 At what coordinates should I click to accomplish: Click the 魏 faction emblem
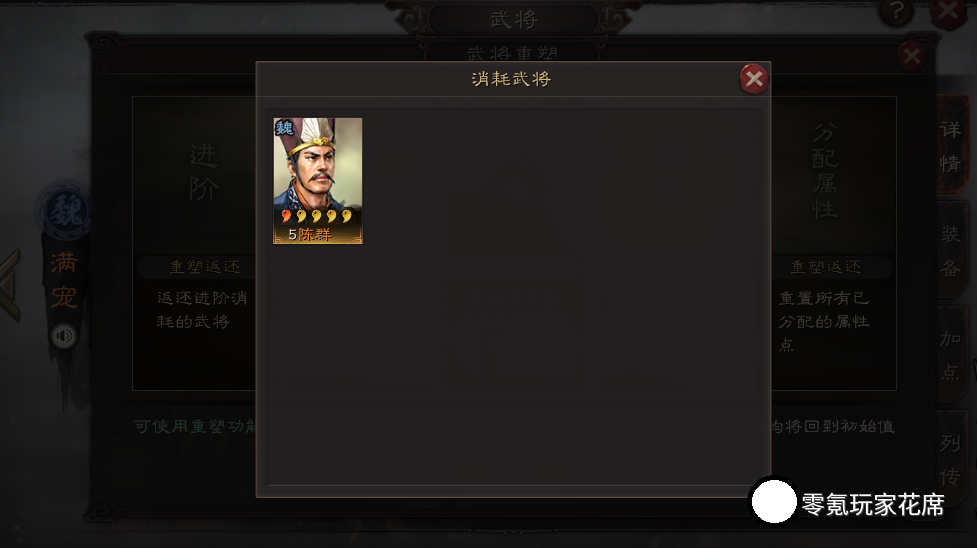tap(65, 211)
